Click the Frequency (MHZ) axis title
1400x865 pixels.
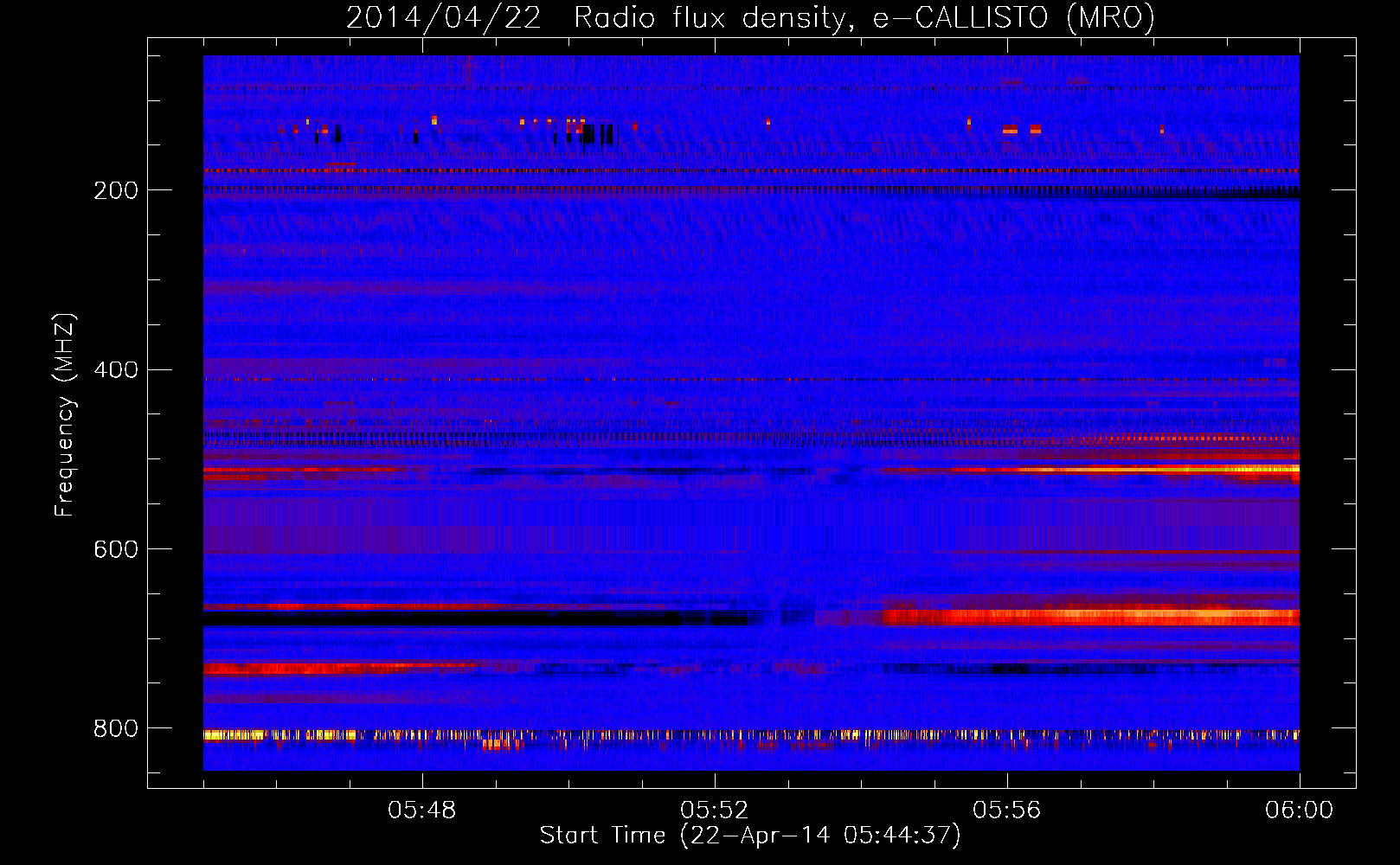[x=65, y=414]
